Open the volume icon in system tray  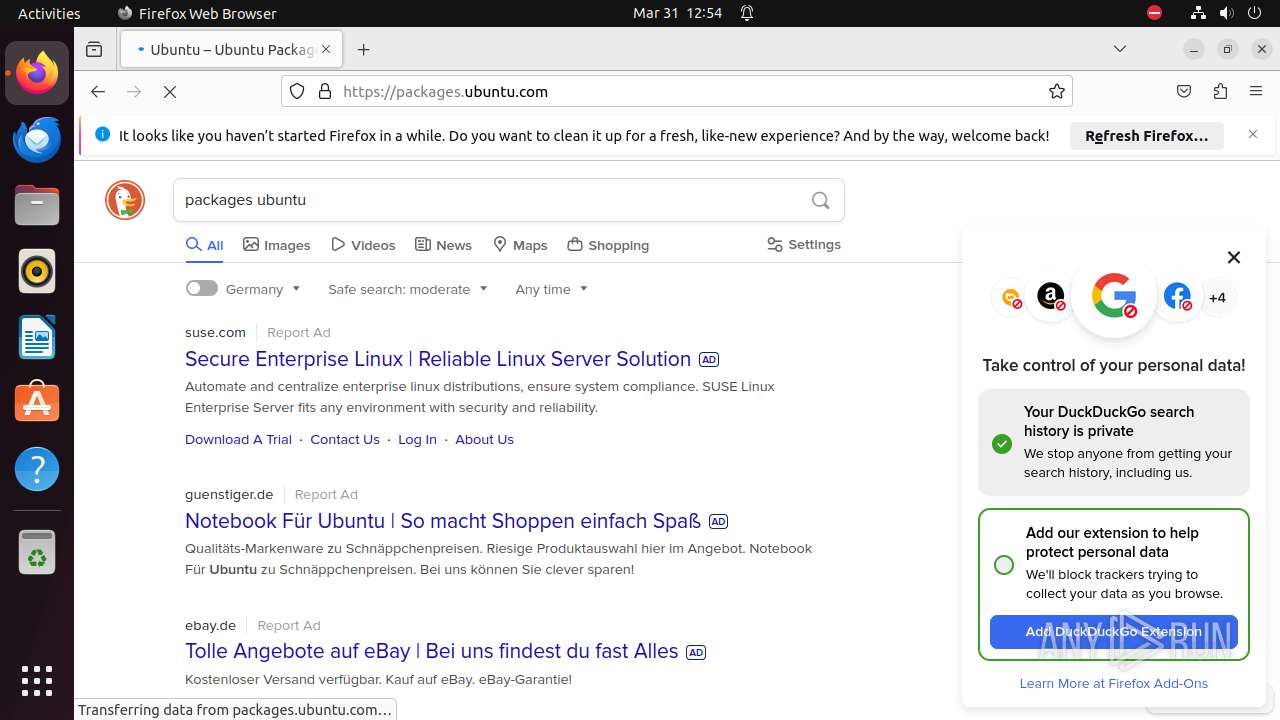click(x=1227, y=13)
